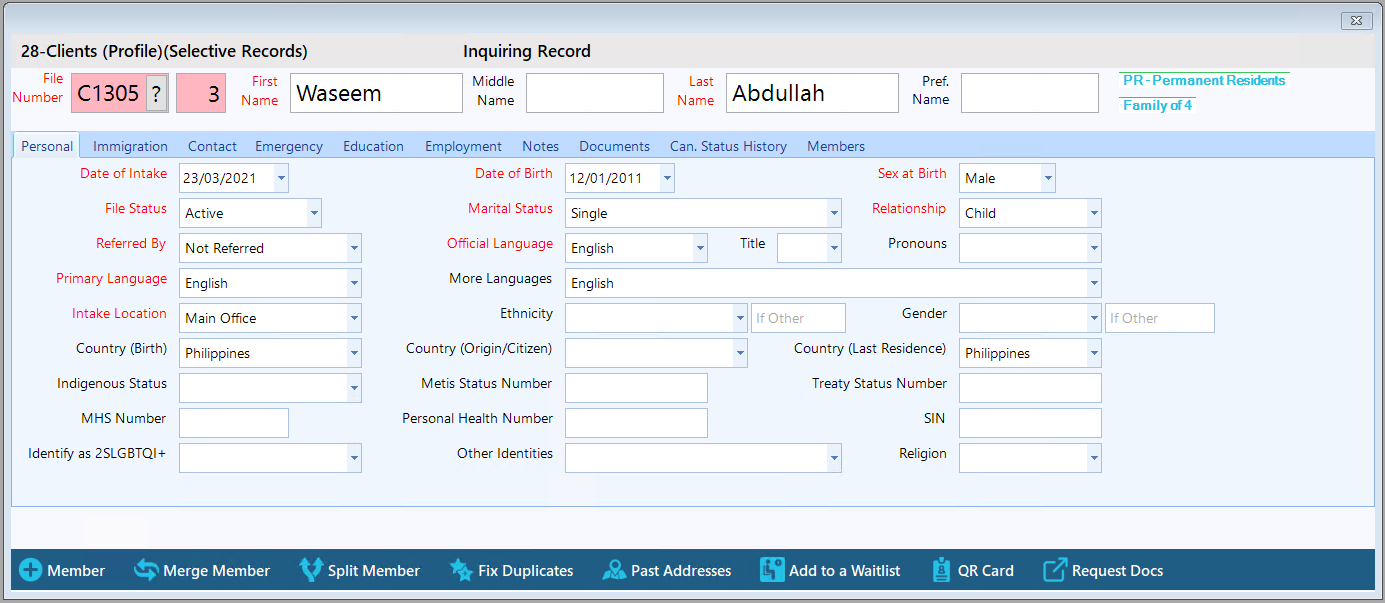Click the QR Card icon
This screenshot has width=1385, height=603.
(941, 571)
